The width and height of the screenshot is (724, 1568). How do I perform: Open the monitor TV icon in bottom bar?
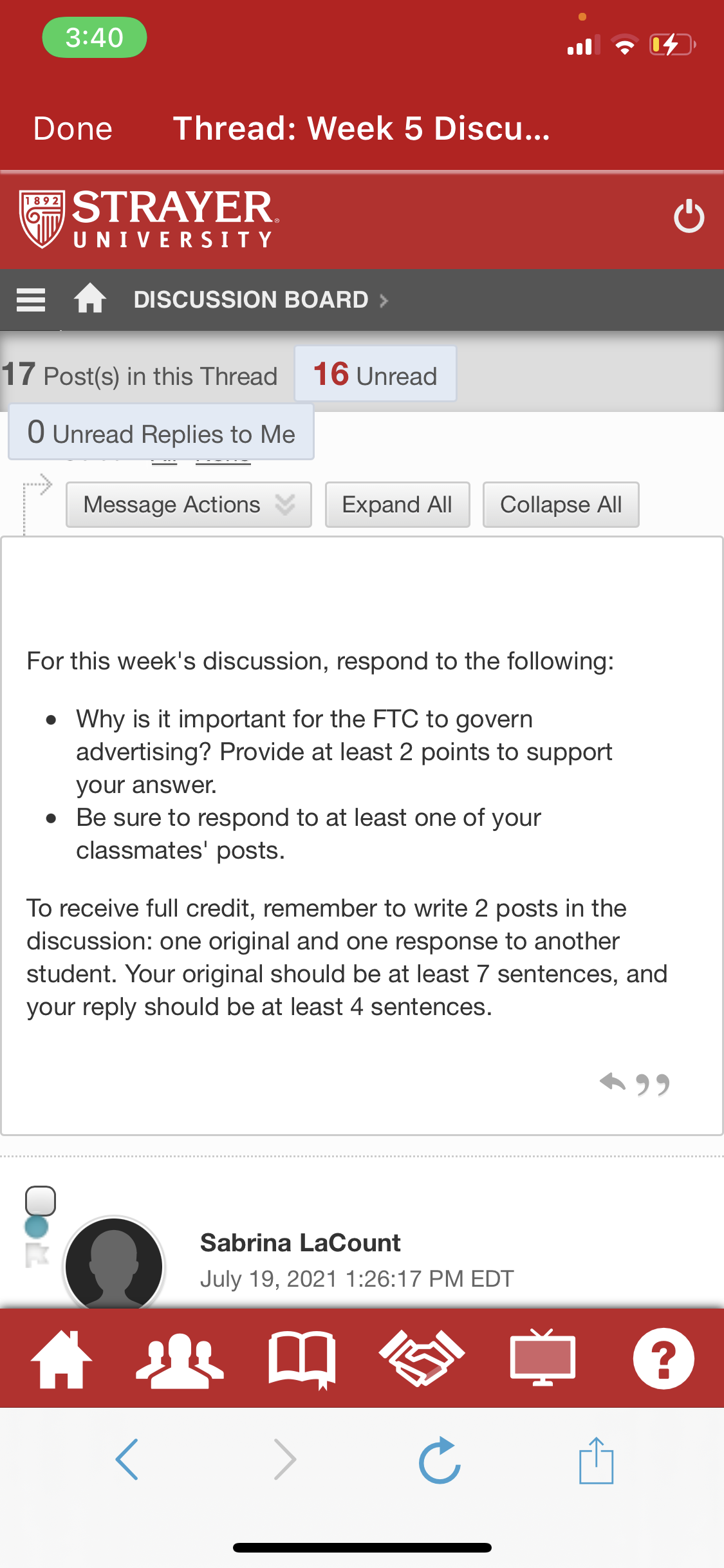[x=543, y=1358]
